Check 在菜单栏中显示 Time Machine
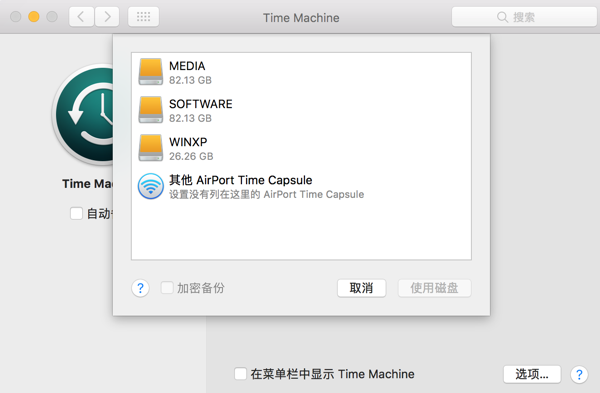 (240, 374)
